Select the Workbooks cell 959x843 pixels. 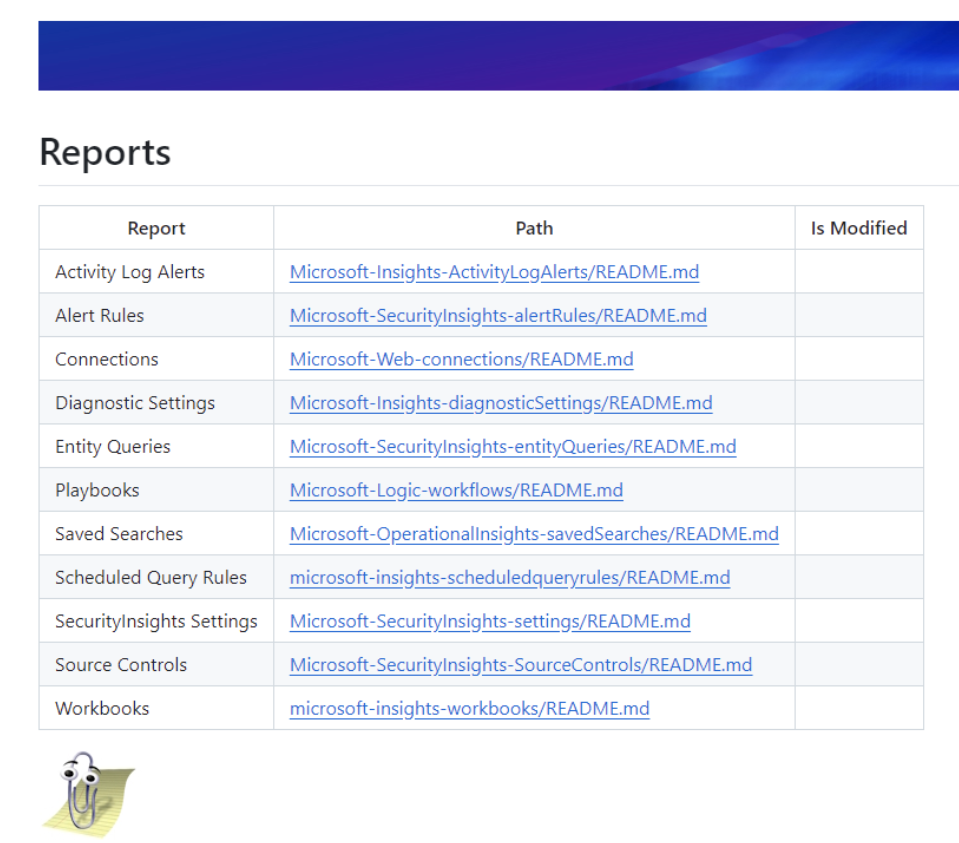point(156,708)
